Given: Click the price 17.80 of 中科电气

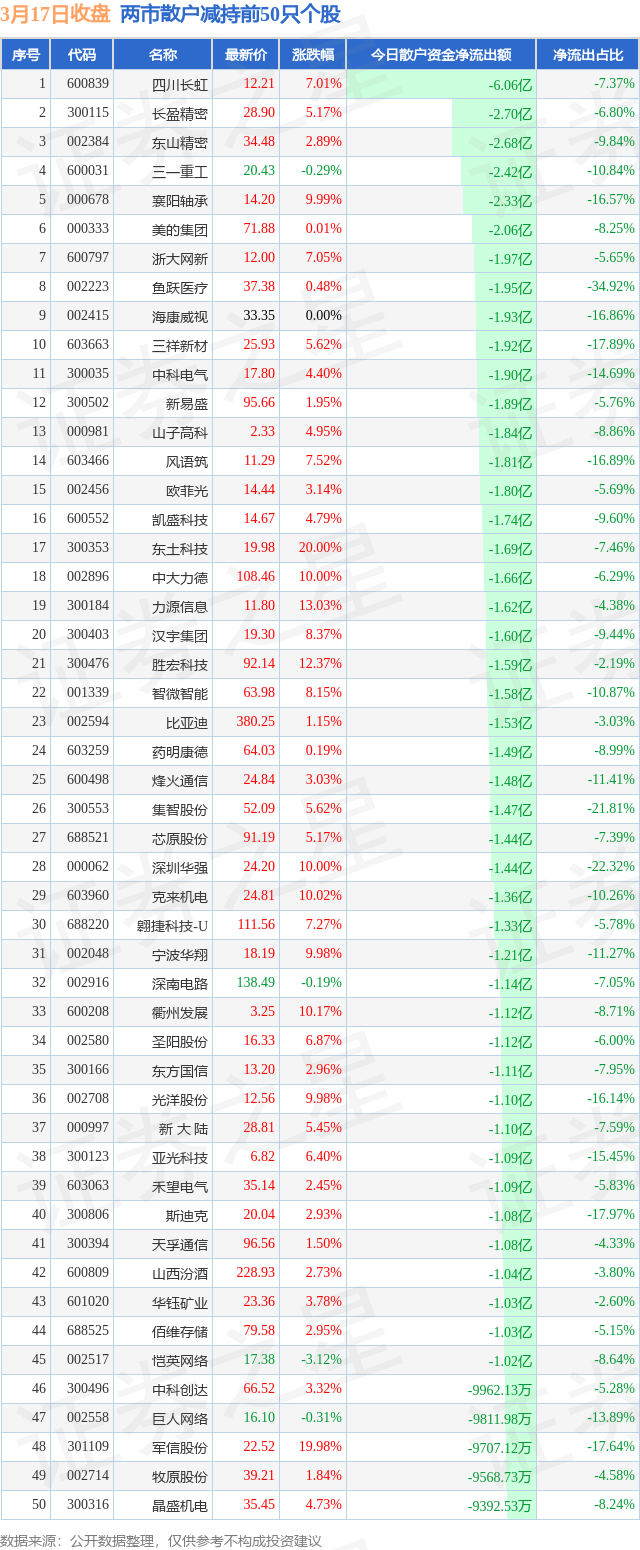Looking at the screenshot, I should (259, 374).
